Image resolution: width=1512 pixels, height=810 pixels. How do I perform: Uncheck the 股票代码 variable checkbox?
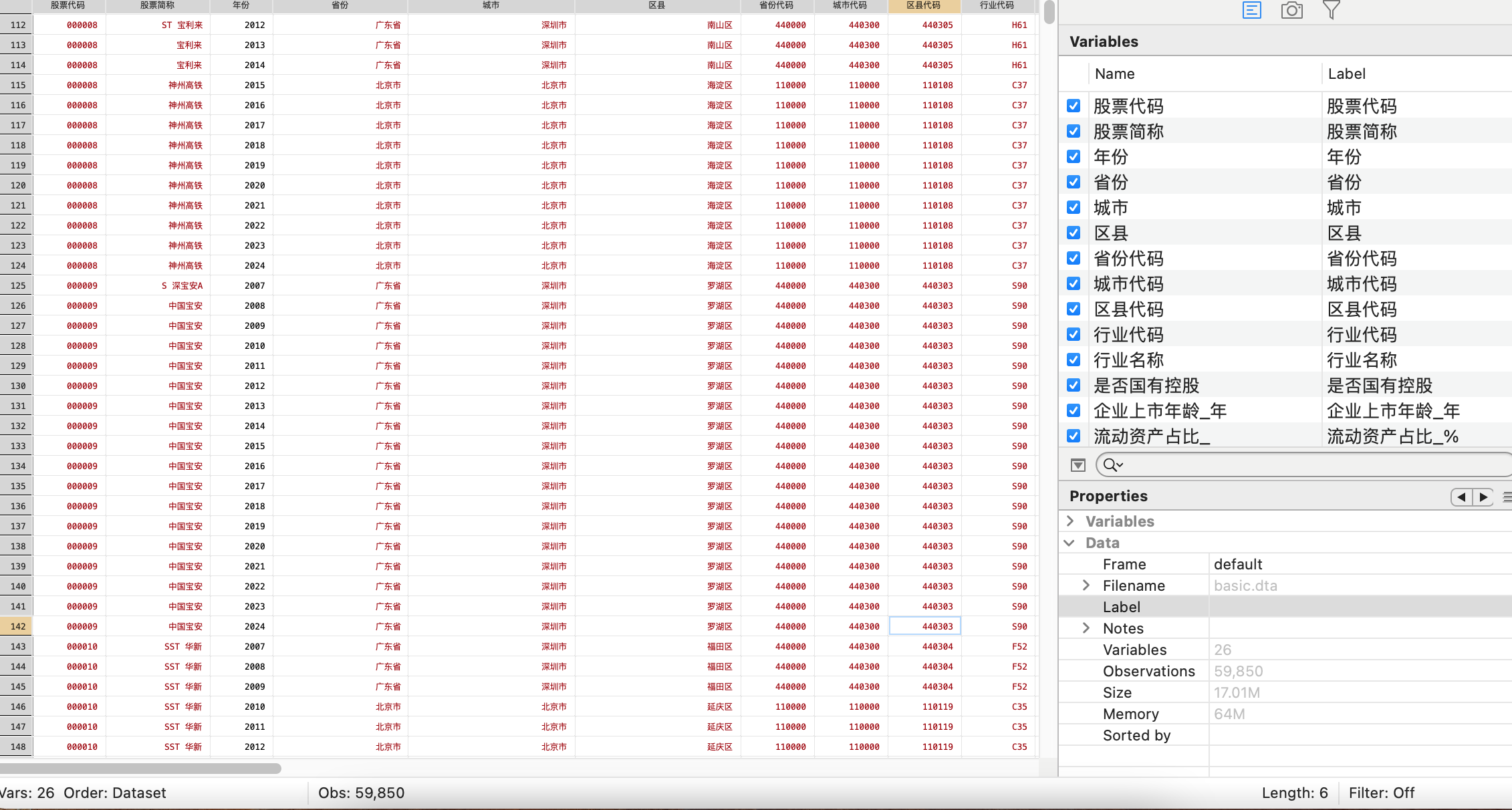(1074, 106)
